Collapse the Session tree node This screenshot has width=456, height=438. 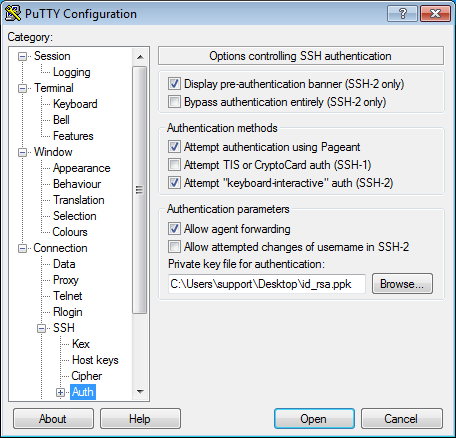[x=22, y=56]
